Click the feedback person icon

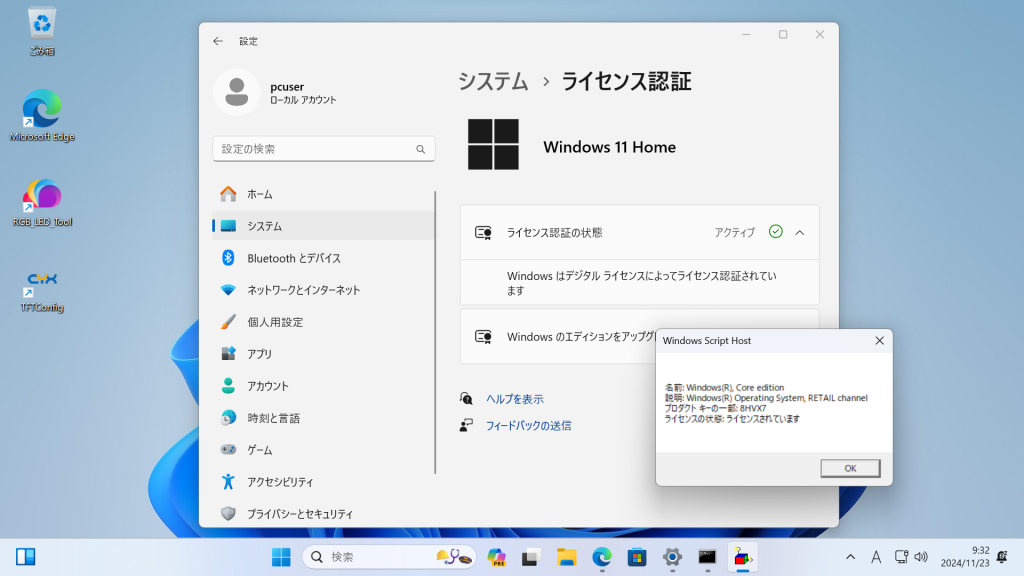pyautogui.click(x=466, y=425)
